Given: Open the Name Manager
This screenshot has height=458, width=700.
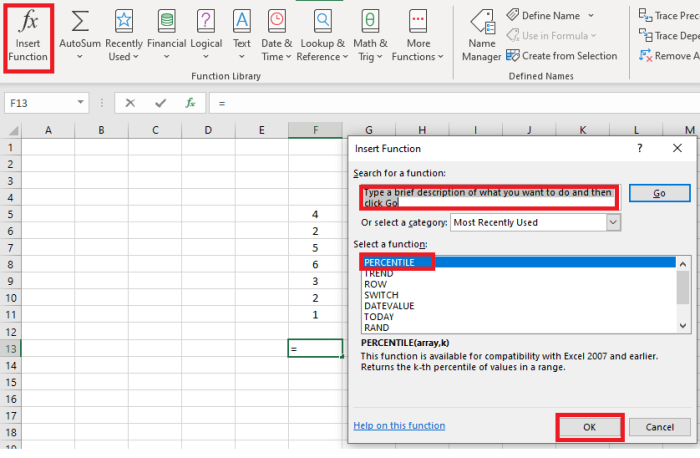Looking at the screenshot, I should pos(482,36).
